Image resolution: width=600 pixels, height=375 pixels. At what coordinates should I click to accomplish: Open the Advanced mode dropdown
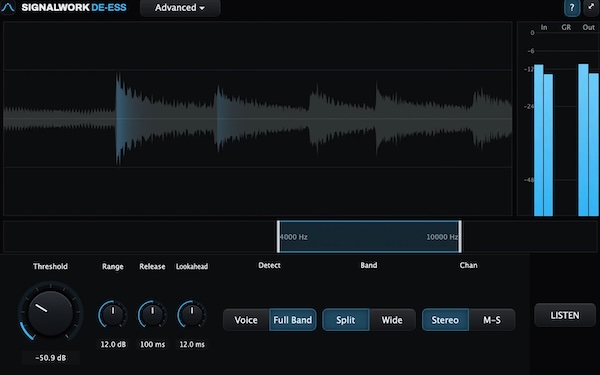pyautogui.click(x=180, y=8)
